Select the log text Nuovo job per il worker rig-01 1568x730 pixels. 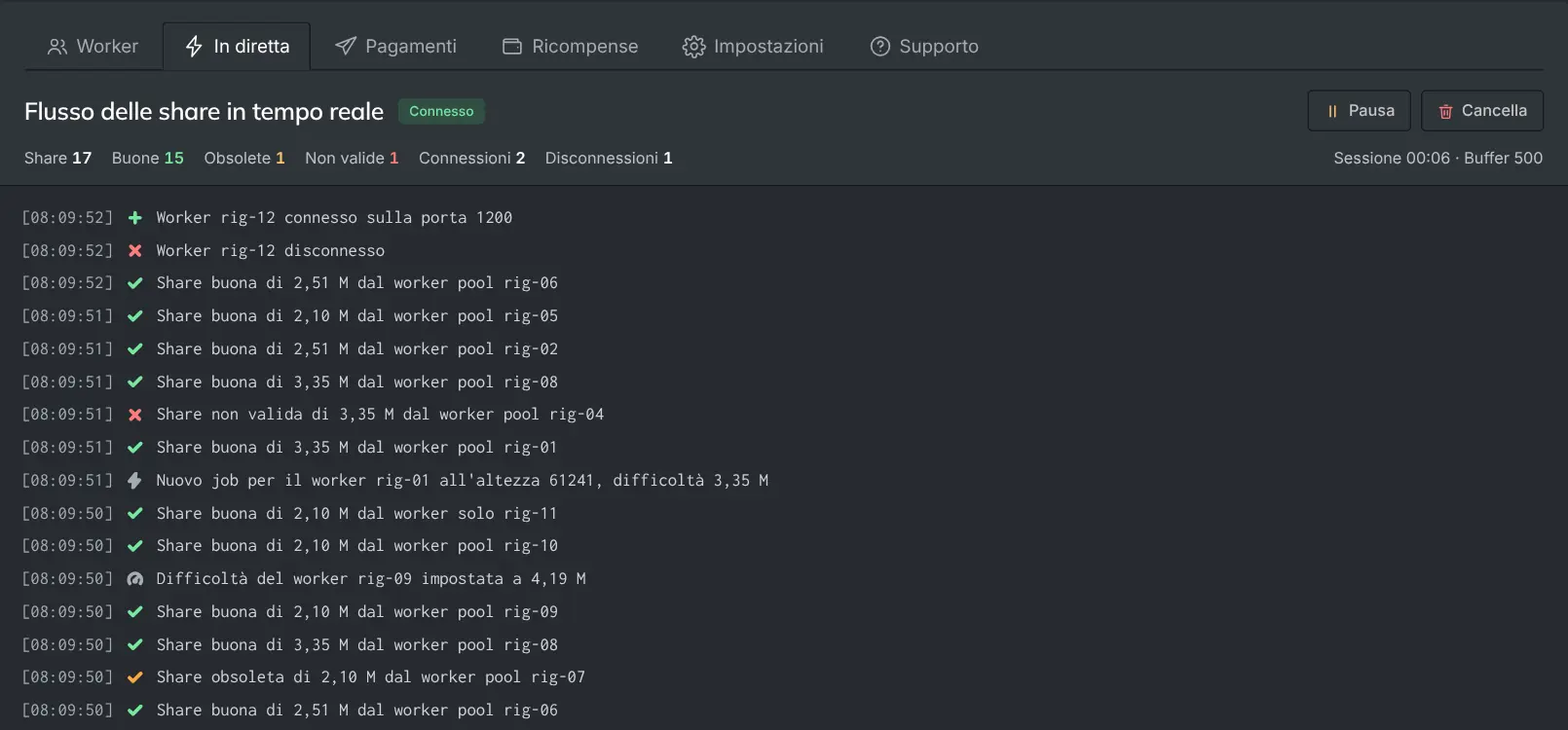pyautogui.click(x=463, y=481)
